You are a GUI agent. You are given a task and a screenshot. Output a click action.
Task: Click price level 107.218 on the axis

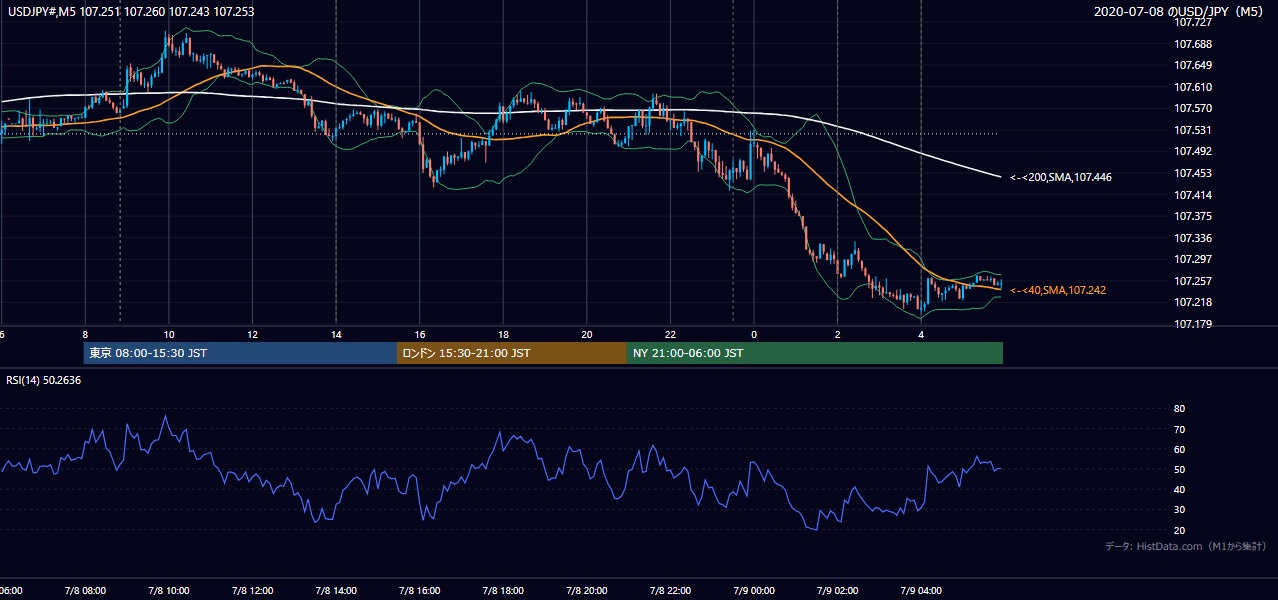[1193, 302]
